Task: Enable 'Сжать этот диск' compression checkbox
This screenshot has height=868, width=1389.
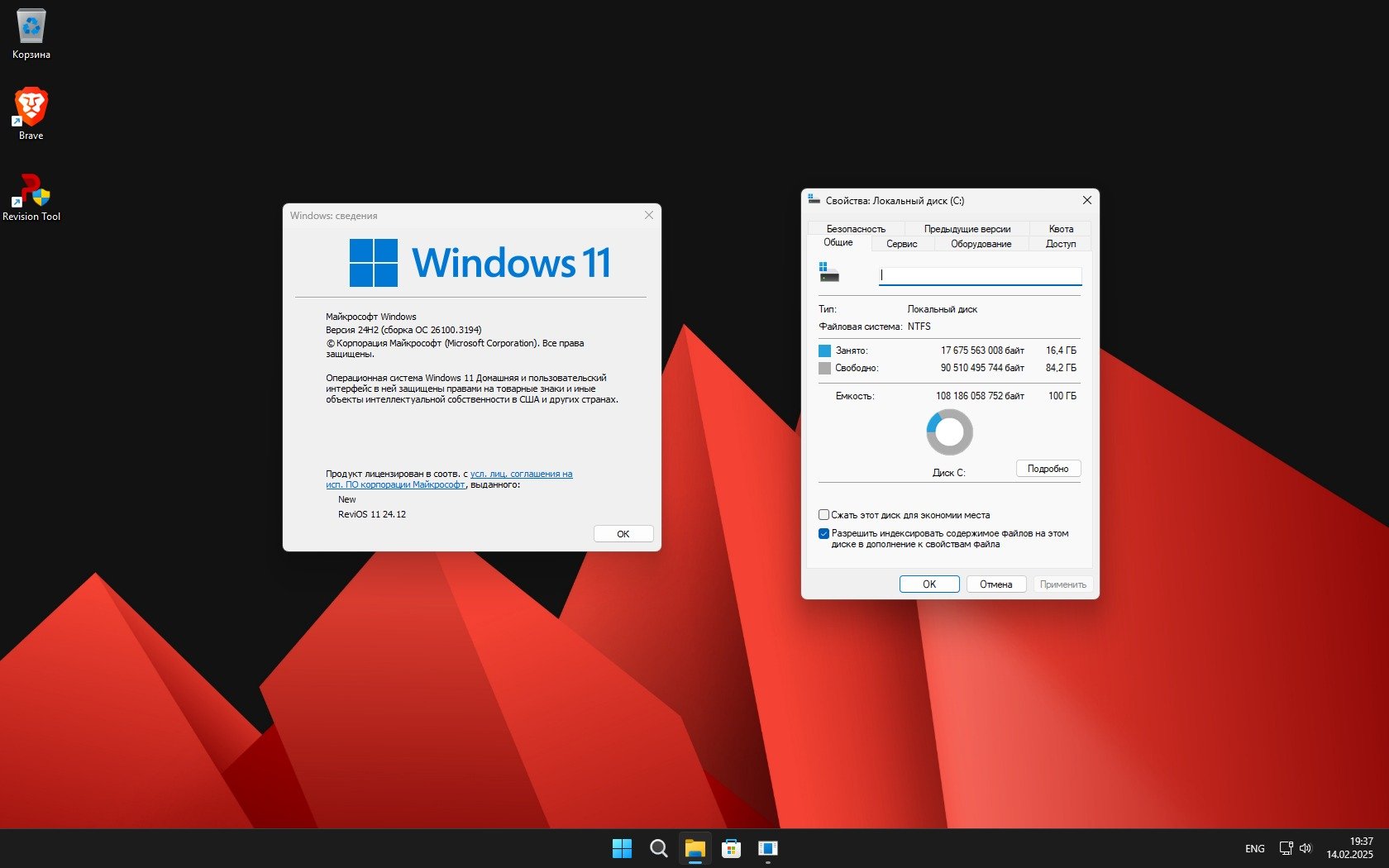Action: click(823, 515)
